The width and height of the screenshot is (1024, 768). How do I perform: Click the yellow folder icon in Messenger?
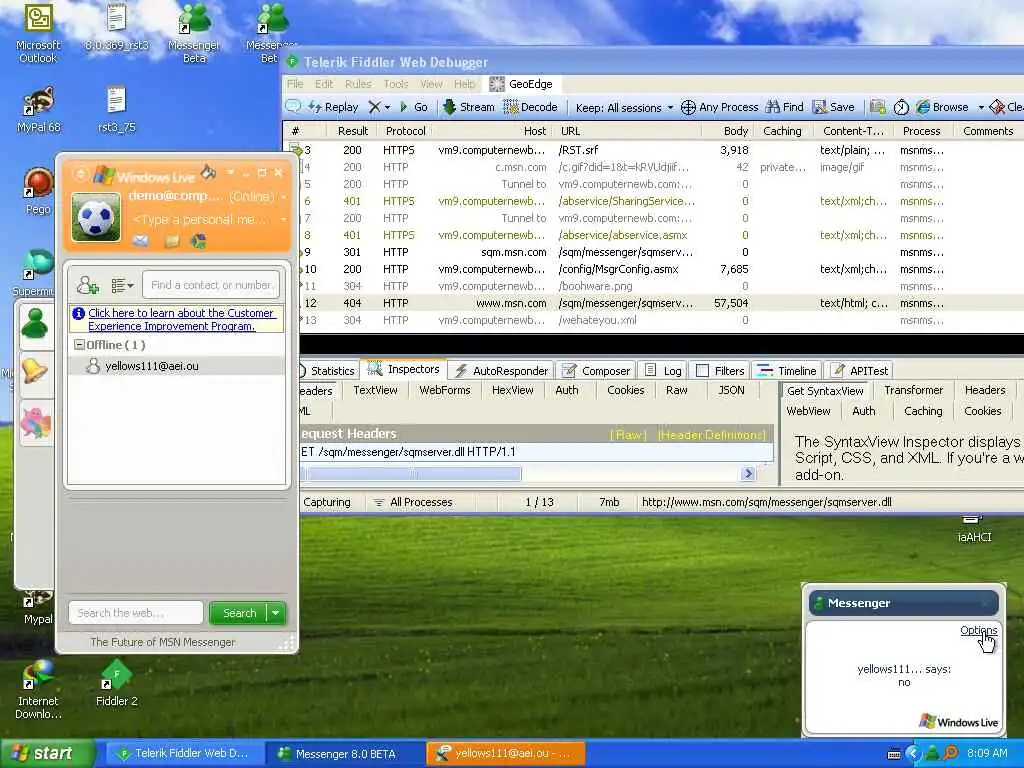point(171,241)
